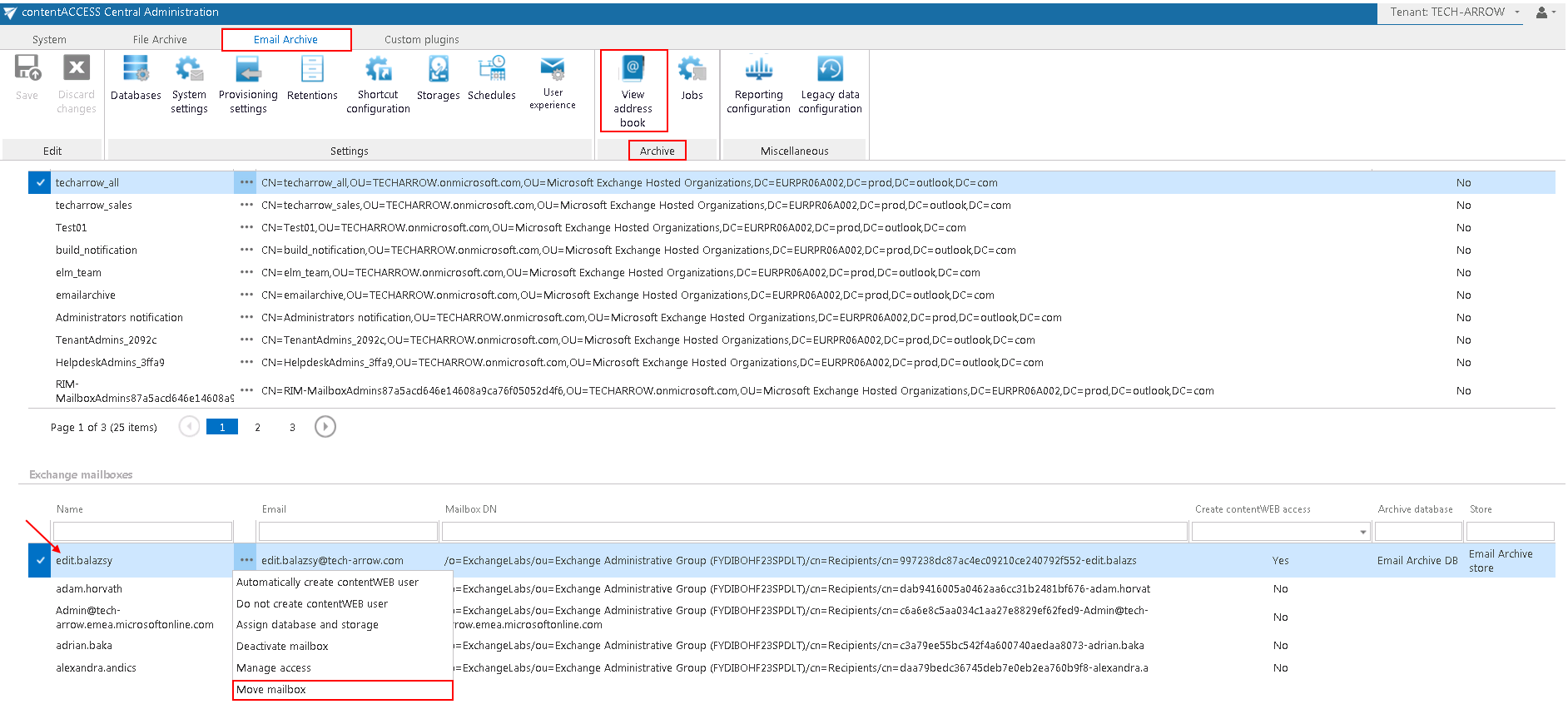Viewport: 1568px width, 719px height.
Task: Click View address book
Action: pos(633,91)
